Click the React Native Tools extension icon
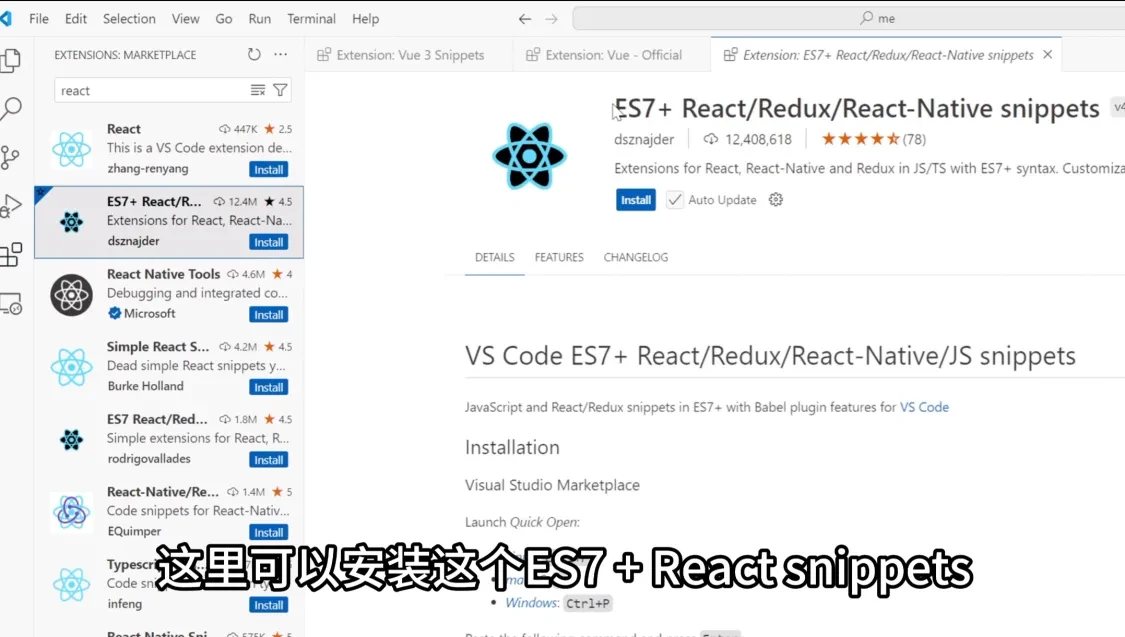This screenshot has height=637, width=1125. click(x=71, y=295)
